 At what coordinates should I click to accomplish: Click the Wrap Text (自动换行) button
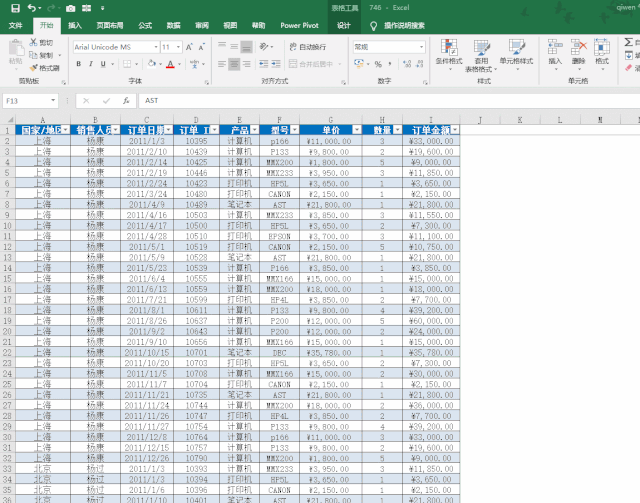[x=306, y=47]
